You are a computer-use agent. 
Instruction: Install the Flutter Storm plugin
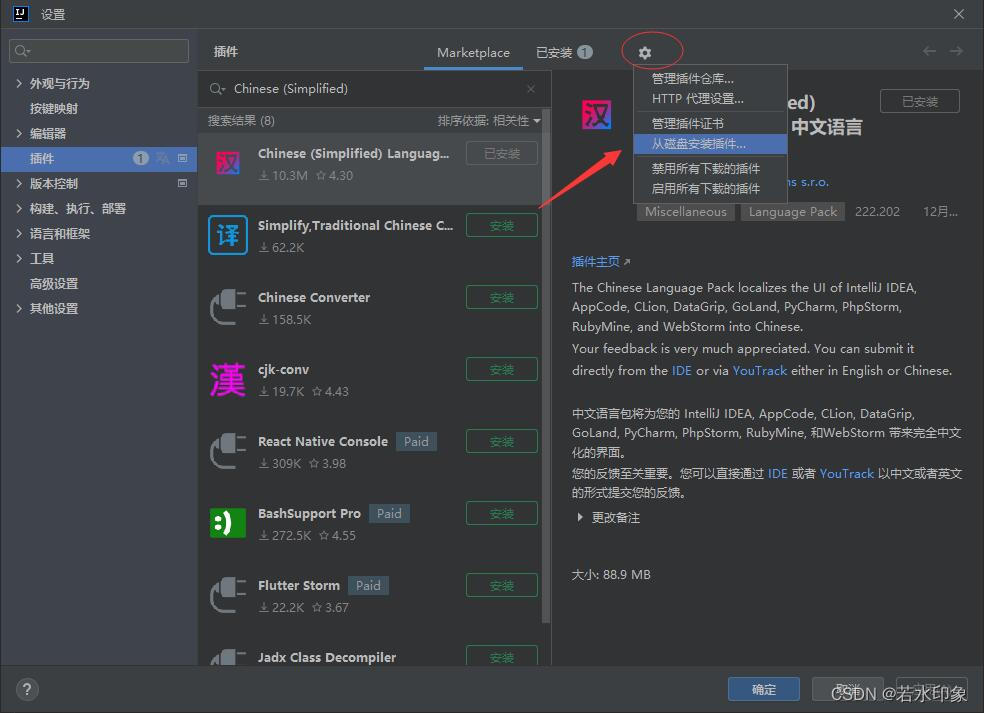[501, 586]
